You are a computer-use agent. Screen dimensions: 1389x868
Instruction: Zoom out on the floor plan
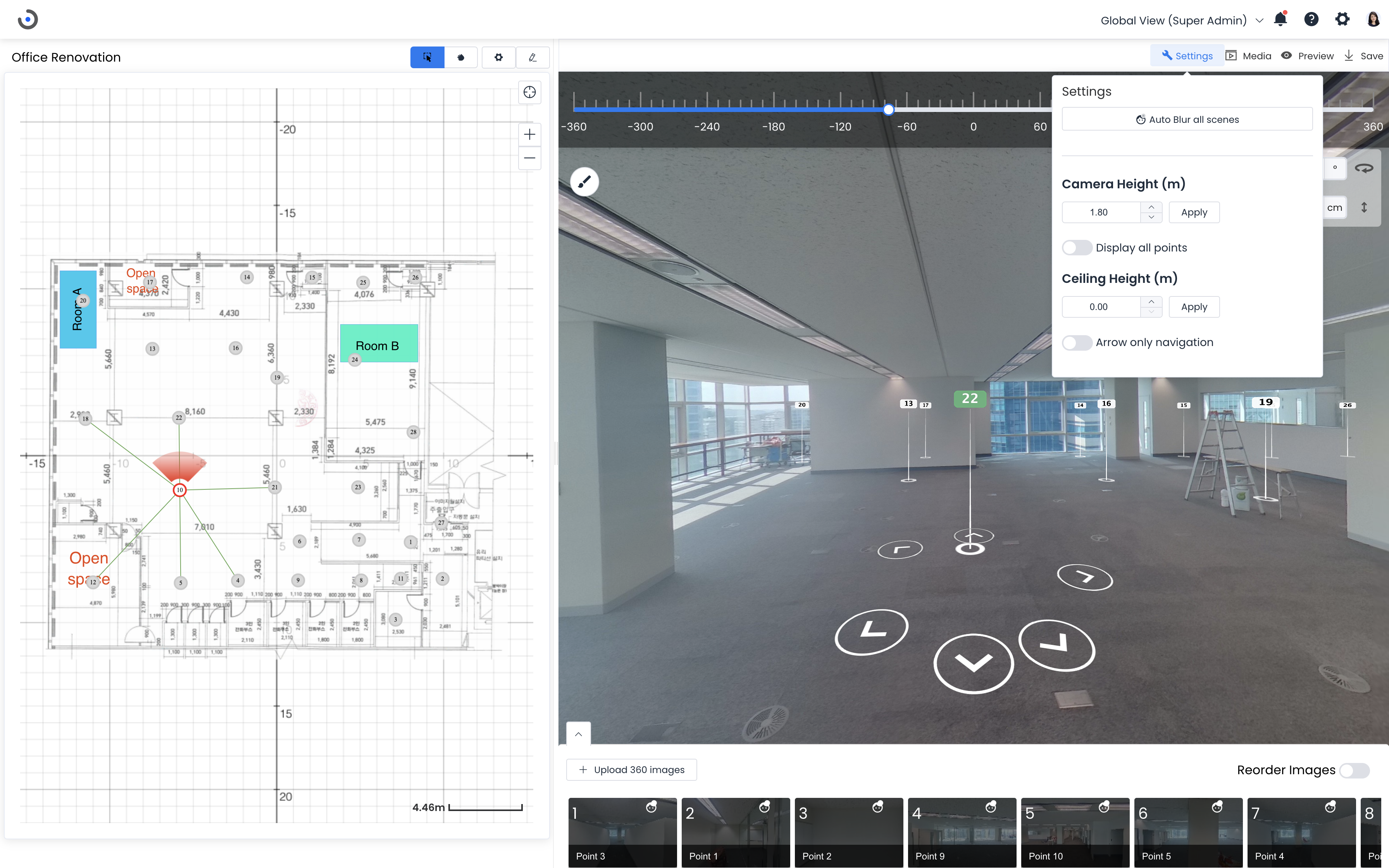pos(529,158)
